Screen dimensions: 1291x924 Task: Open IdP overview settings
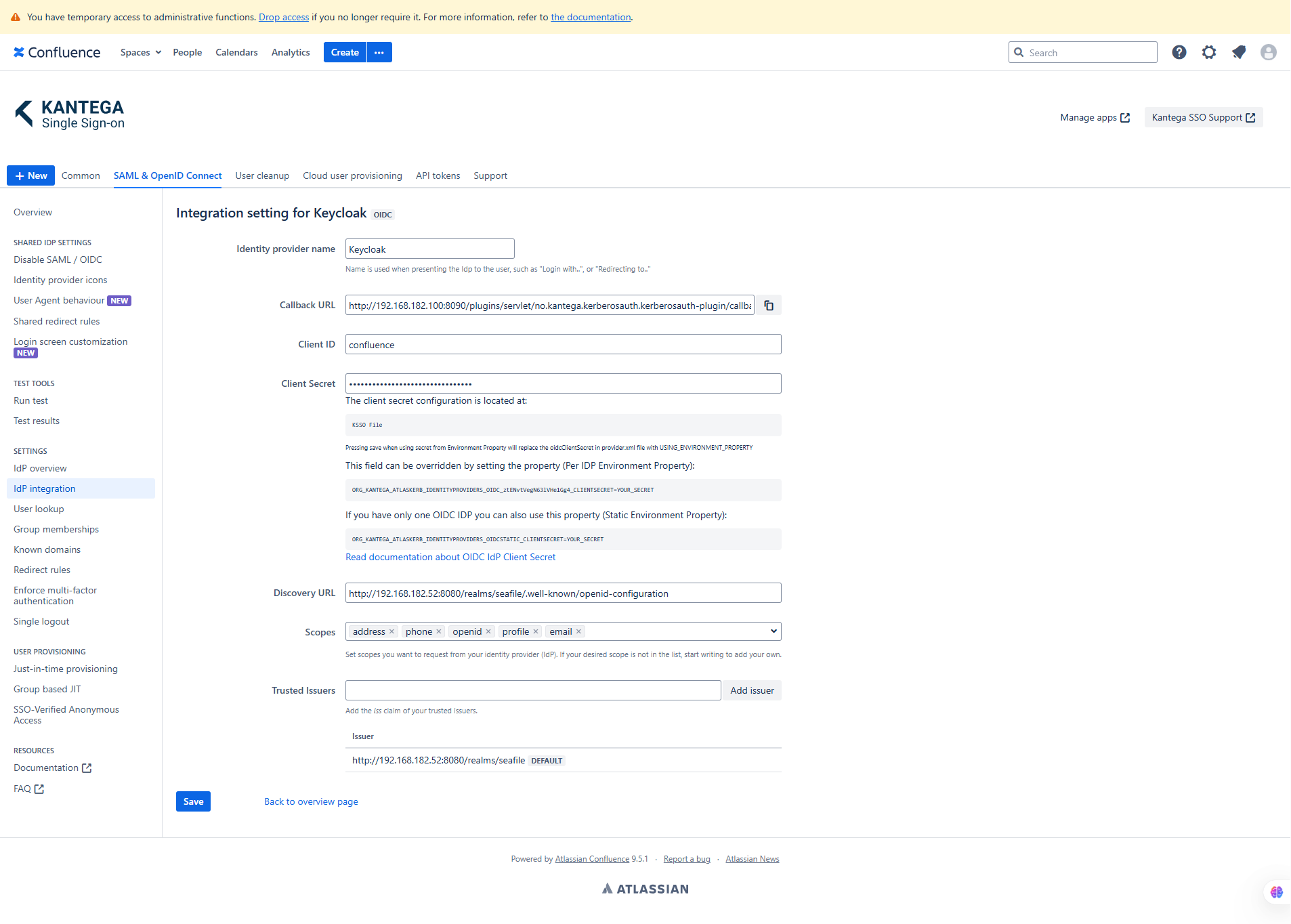point(40,468)
